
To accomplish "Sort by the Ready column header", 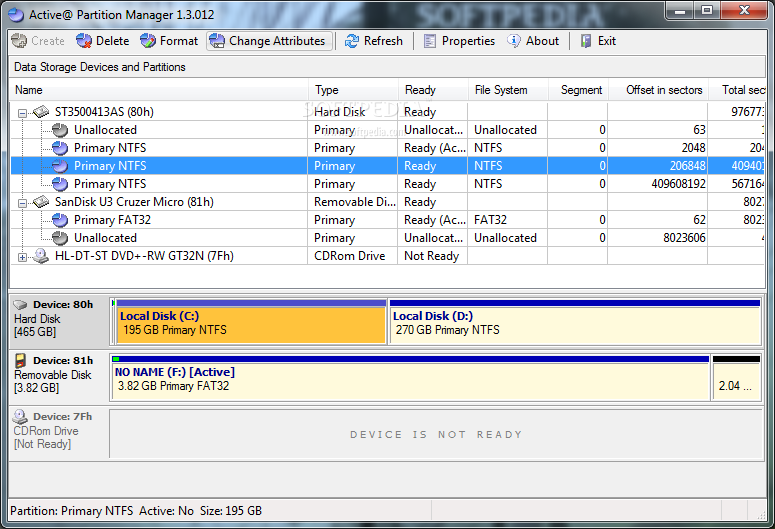I will 433,90.
